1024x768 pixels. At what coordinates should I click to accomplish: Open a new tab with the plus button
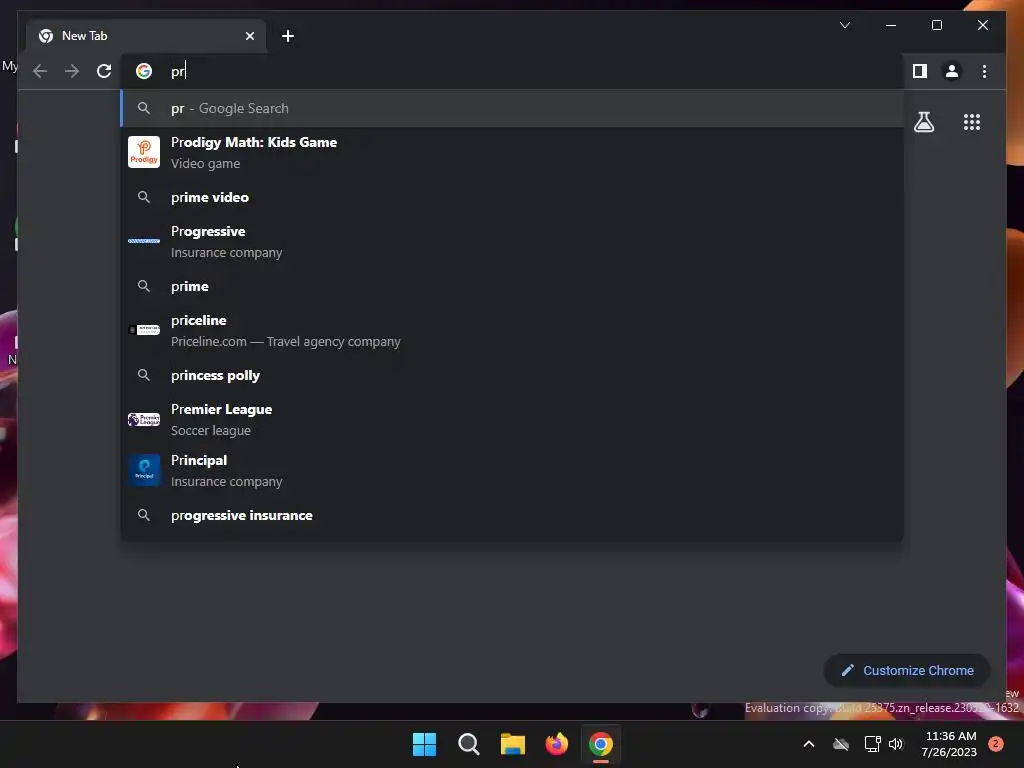[288, 36]
